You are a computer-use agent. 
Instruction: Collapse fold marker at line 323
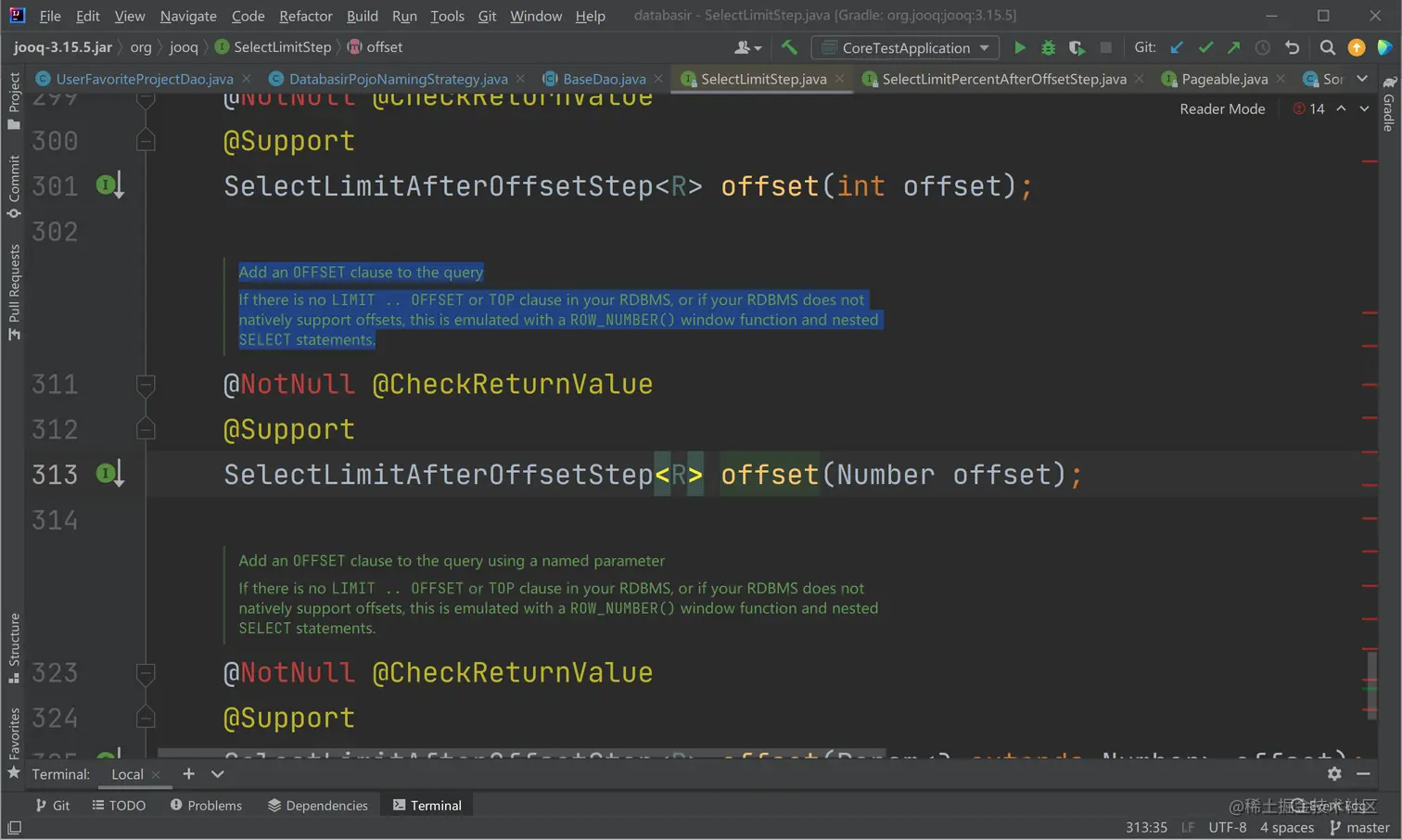point(146,672)
